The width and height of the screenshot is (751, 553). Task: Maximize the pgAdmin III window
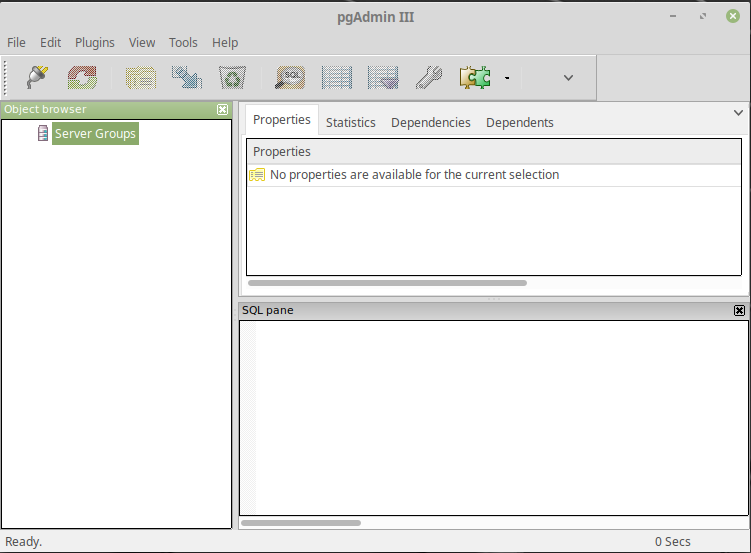[x=703, y=16]
